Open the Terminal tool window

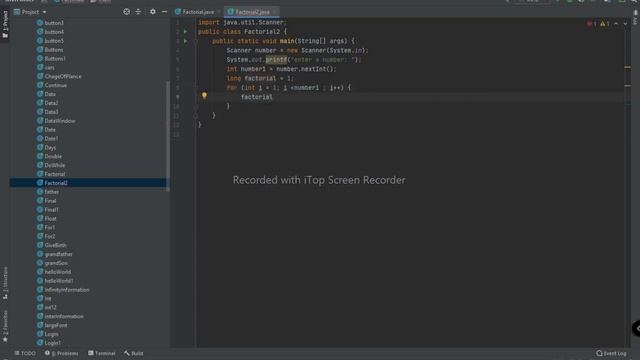point(102,353)
